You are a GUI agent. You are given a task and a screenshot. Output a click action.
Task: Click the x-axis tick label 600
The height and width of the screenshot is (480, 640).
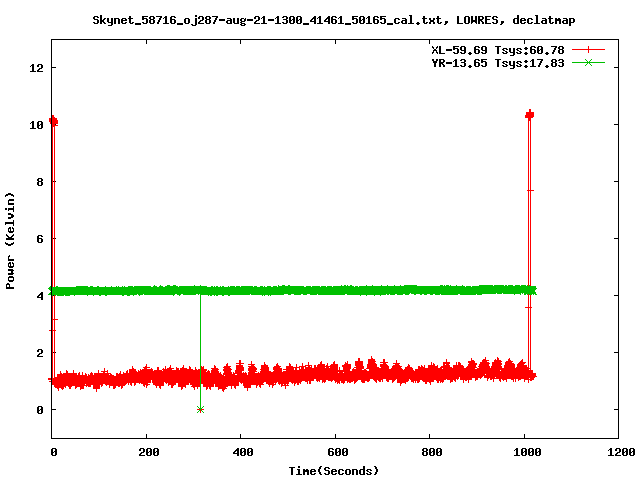[x=338, y=452]
